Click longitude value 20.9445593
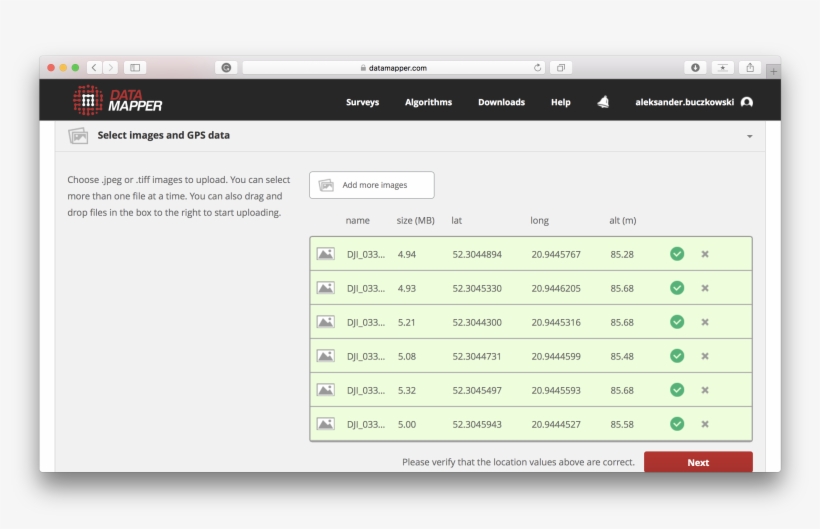The image size is (820, 529). 556,390
